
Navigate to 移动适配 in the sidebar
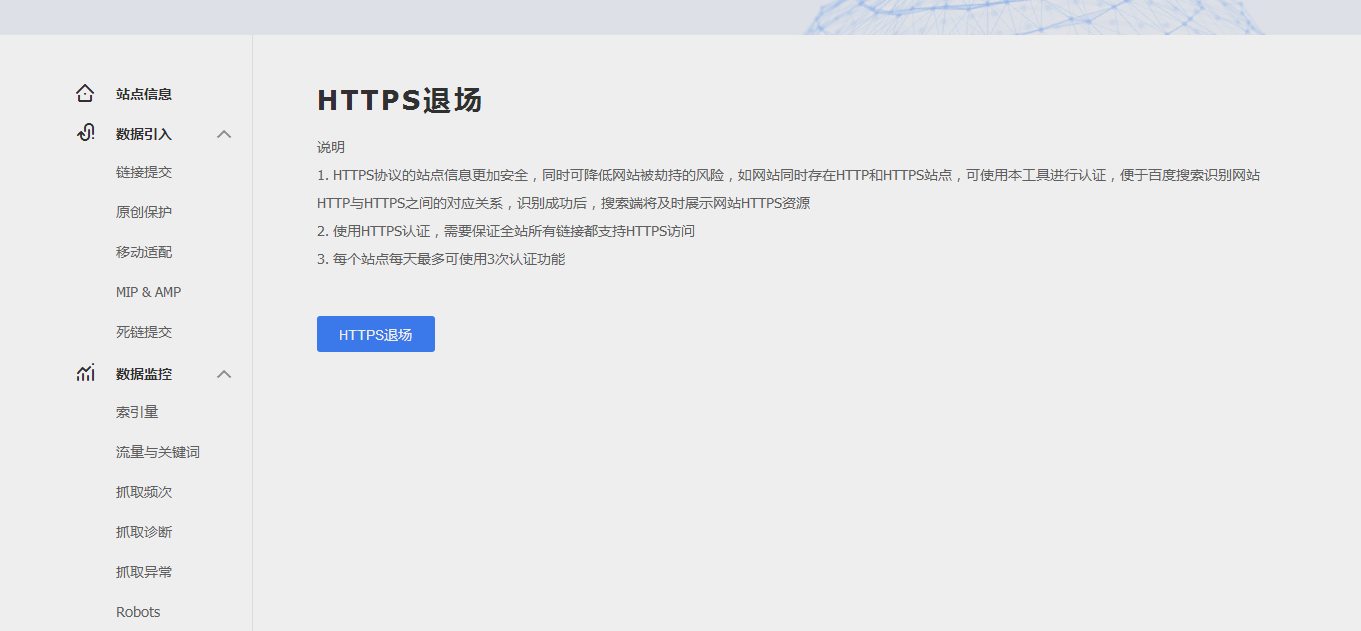click(144, 252)
